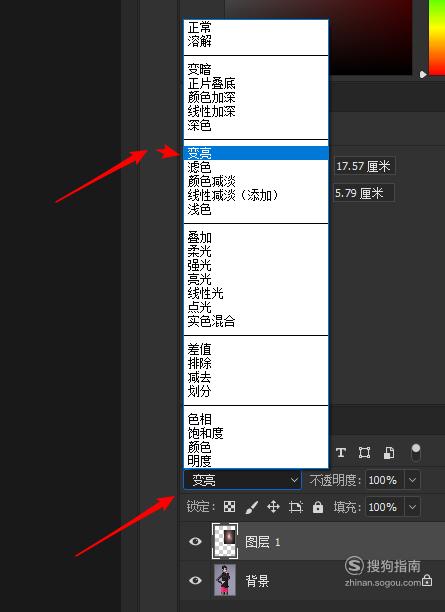This screenshot has height=612, width=445.
Task: Click the 背景 layer lock icon
Action: click(x=427, y=580)
